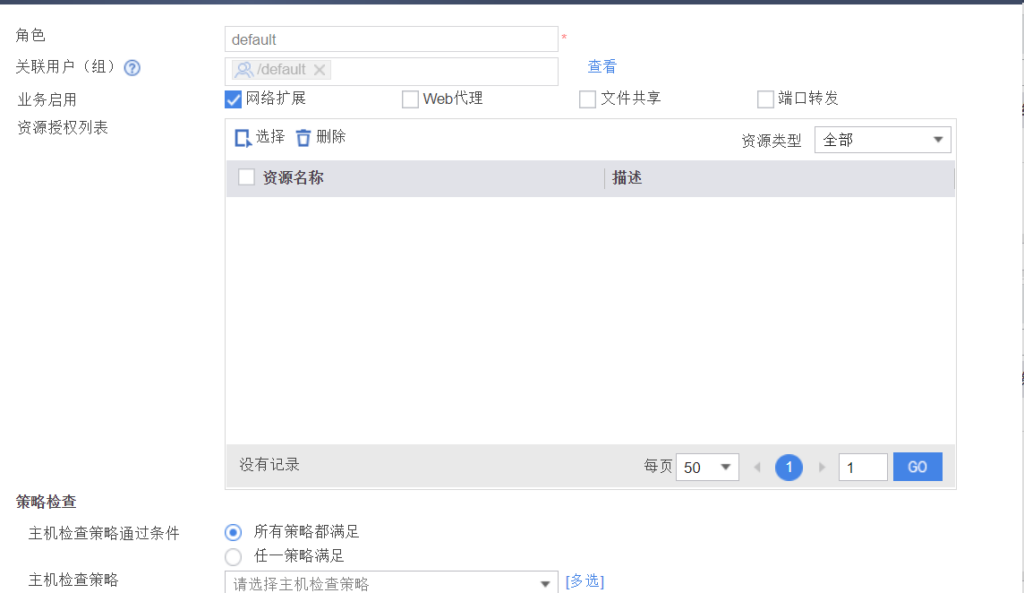Click the help icon beside 关联用户（组）

[x=131, y=68]
